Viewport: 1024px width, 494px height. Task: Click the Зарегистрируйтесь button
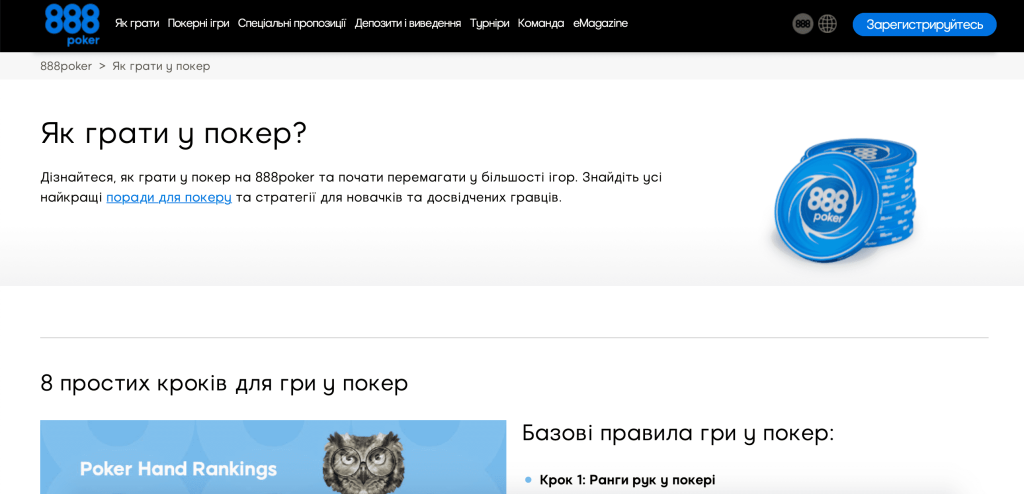pyautogui.click(x=924, y=25)
